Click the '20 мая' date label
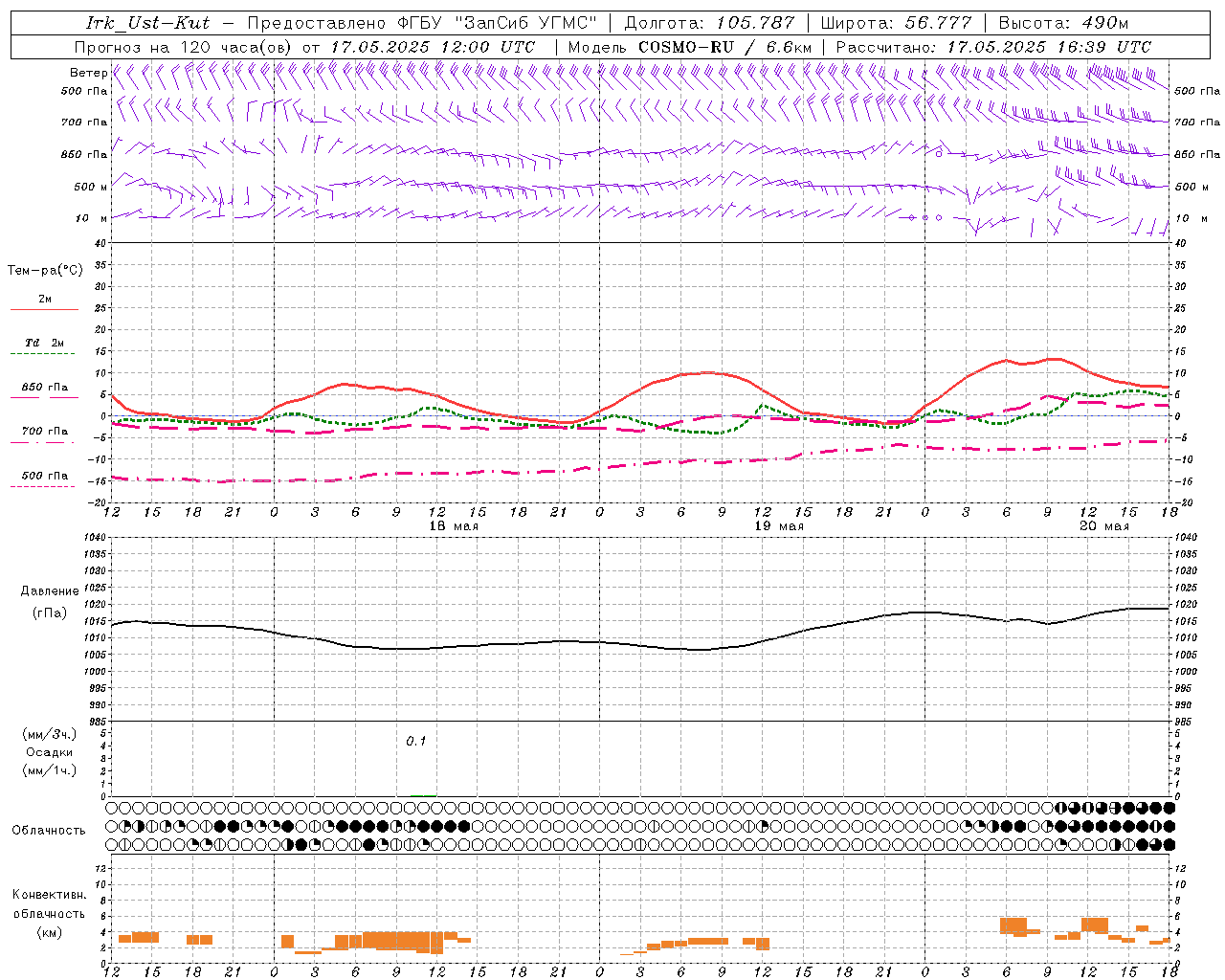The width and height of the screenshot is (1225, 980). click(x=1104, y=526)
